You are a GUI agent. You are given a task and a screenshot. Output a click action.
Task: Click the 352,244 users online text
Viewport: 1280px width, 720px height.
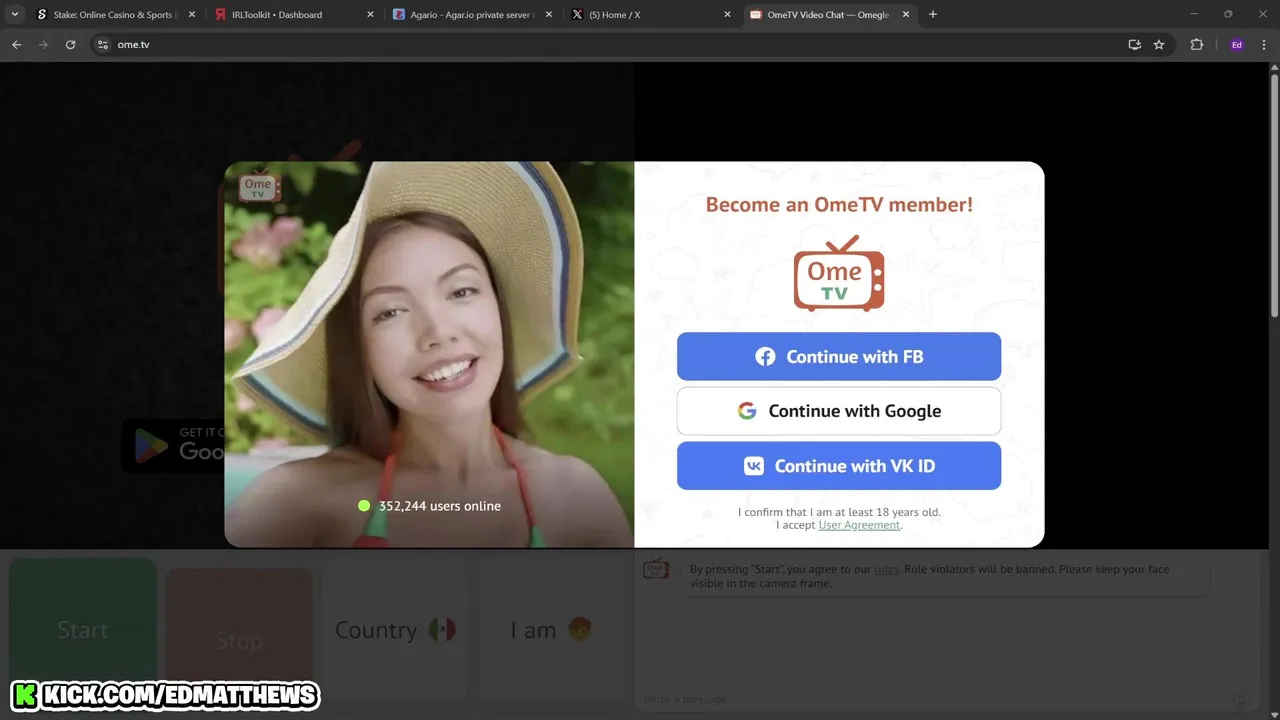click(439, 506)
